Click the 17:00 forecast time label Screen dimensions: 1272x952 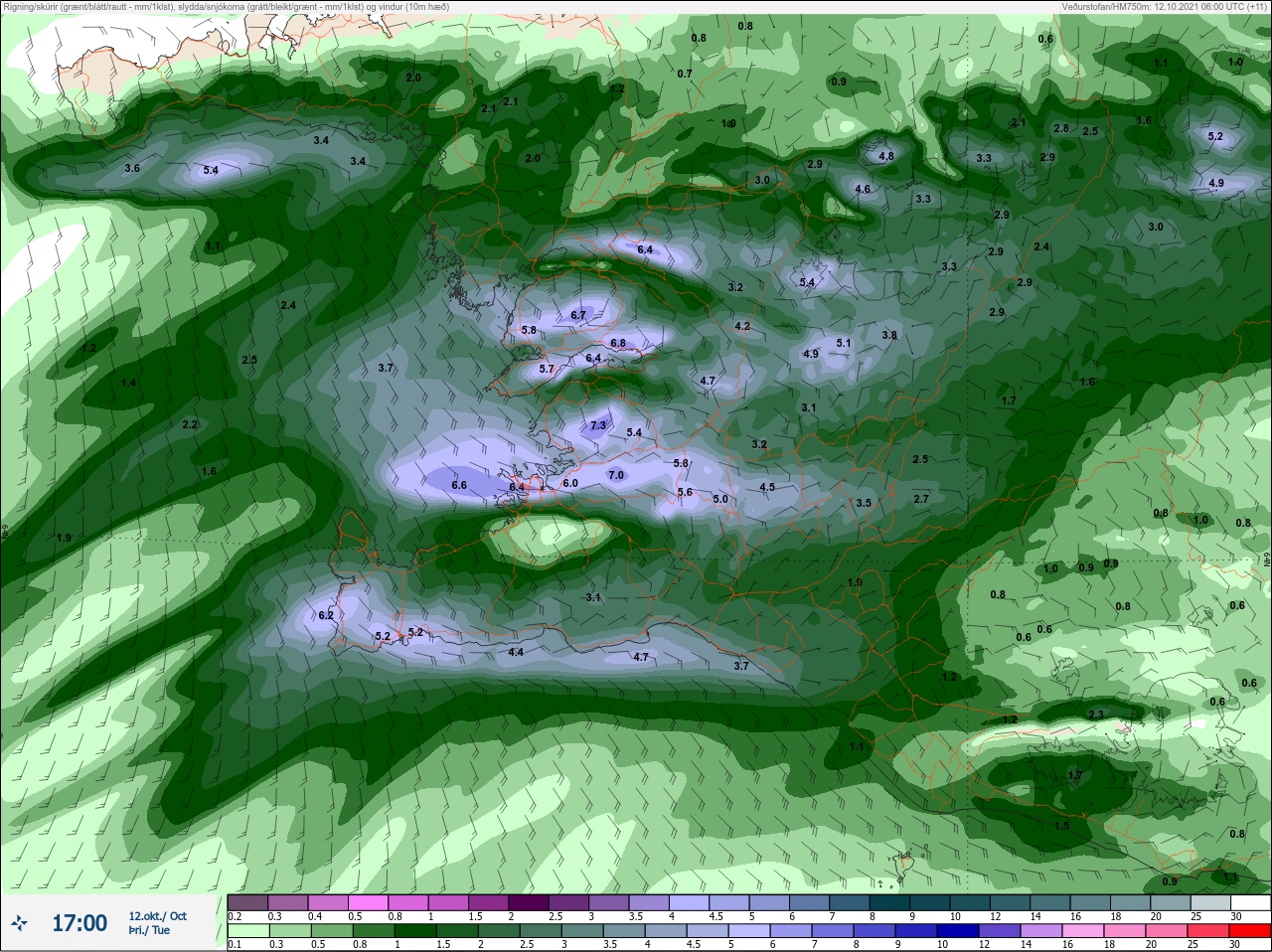(x=79, y=923)
